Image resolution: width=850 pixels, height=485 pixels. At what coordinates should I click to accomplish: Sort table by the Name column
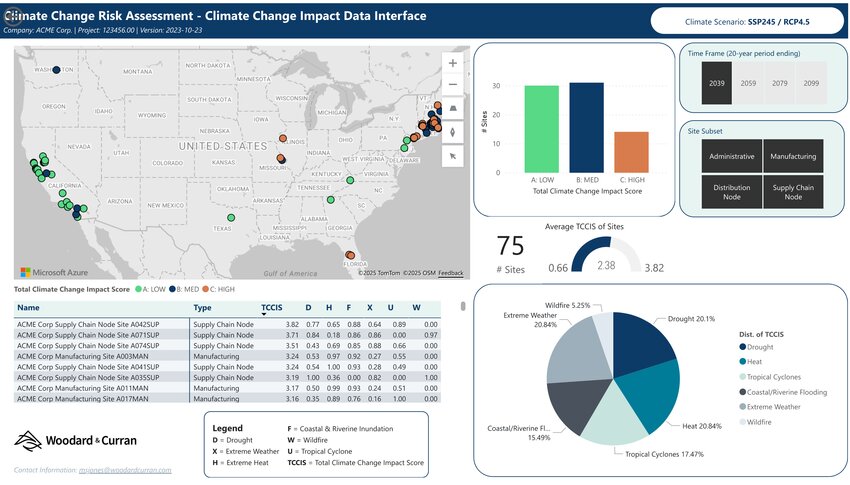click(x=28, y=307)
